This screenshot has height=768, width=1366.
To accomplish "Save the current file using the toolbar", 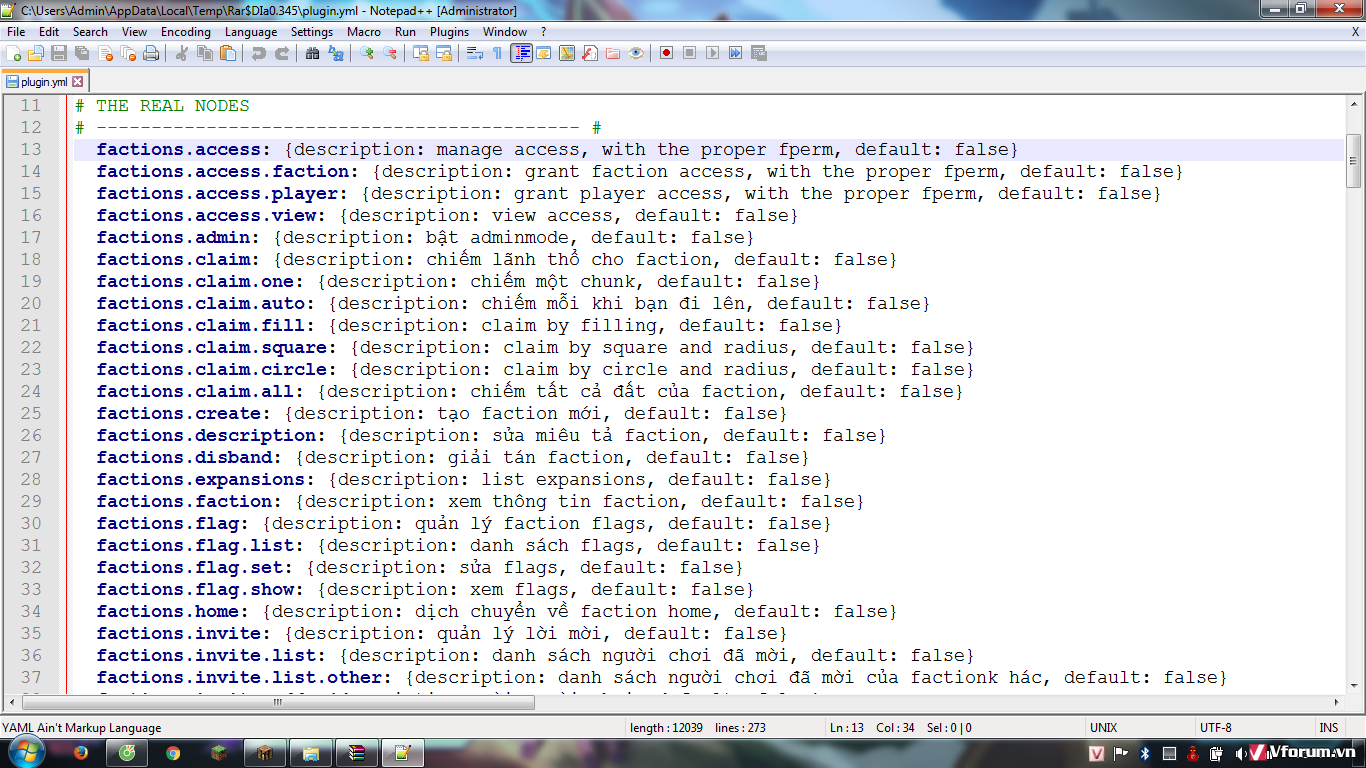I will (x=59, y=53).
